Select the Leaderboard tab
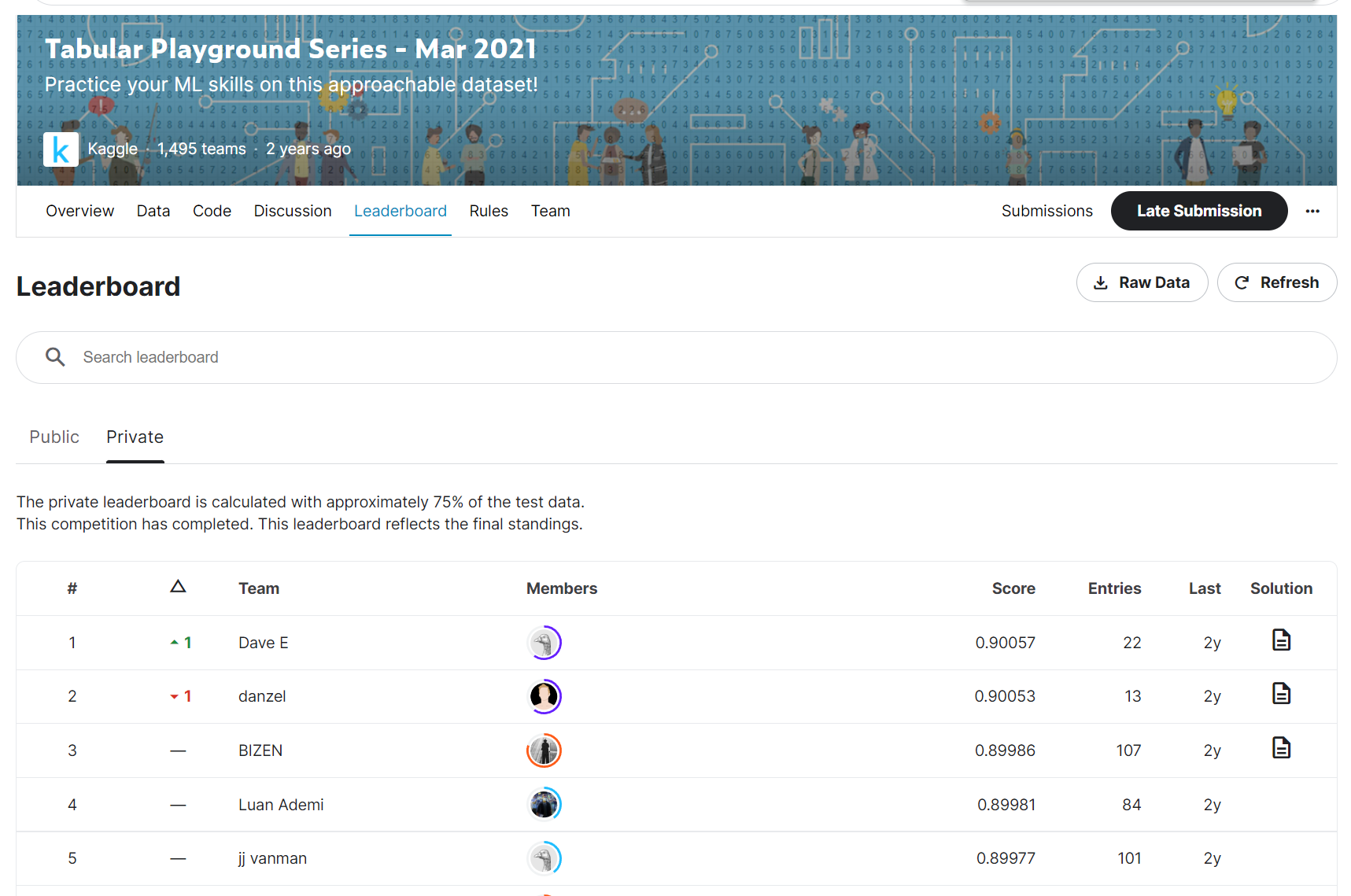 (401, 211)
